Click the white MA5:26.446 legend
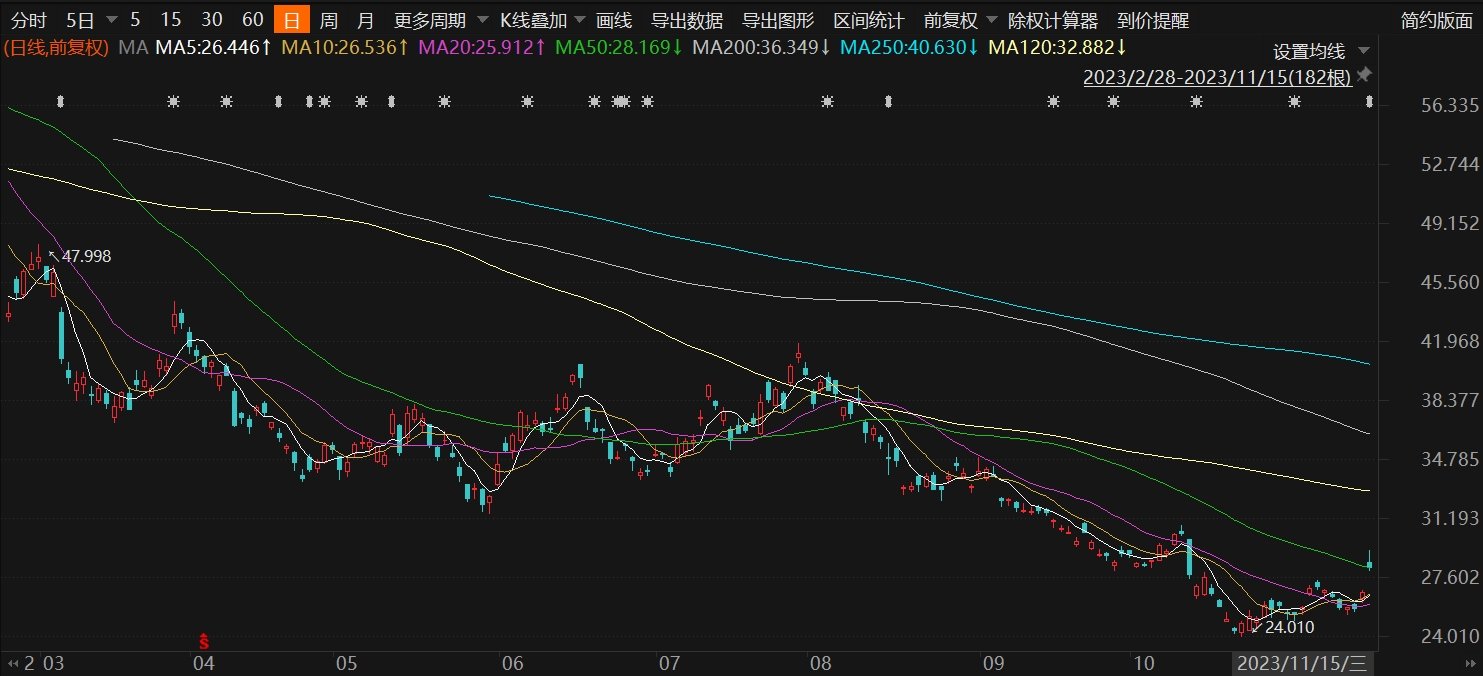 tap(211, 47)
